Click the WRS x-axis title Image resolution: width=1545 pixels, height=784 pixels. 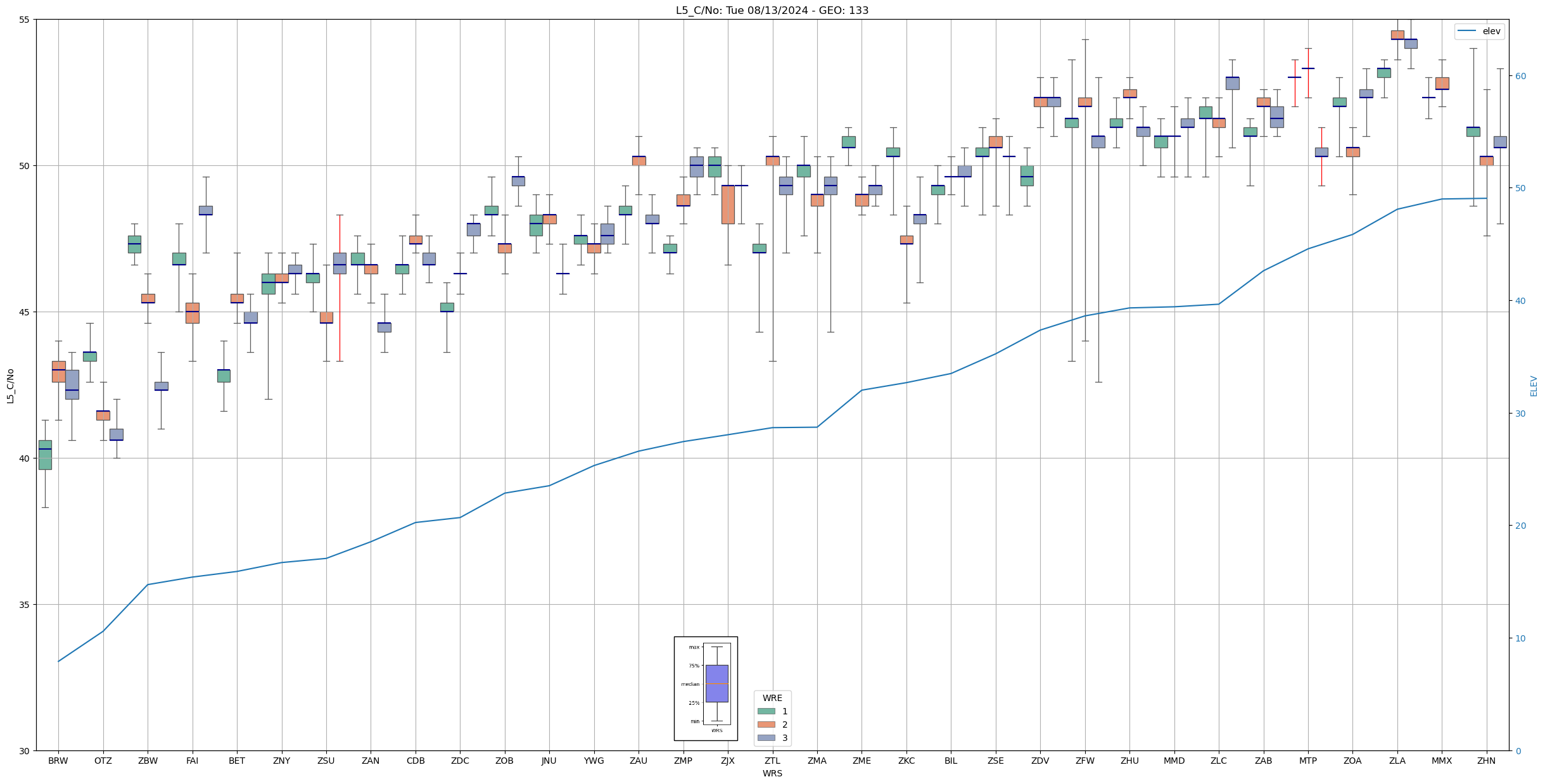772,773
